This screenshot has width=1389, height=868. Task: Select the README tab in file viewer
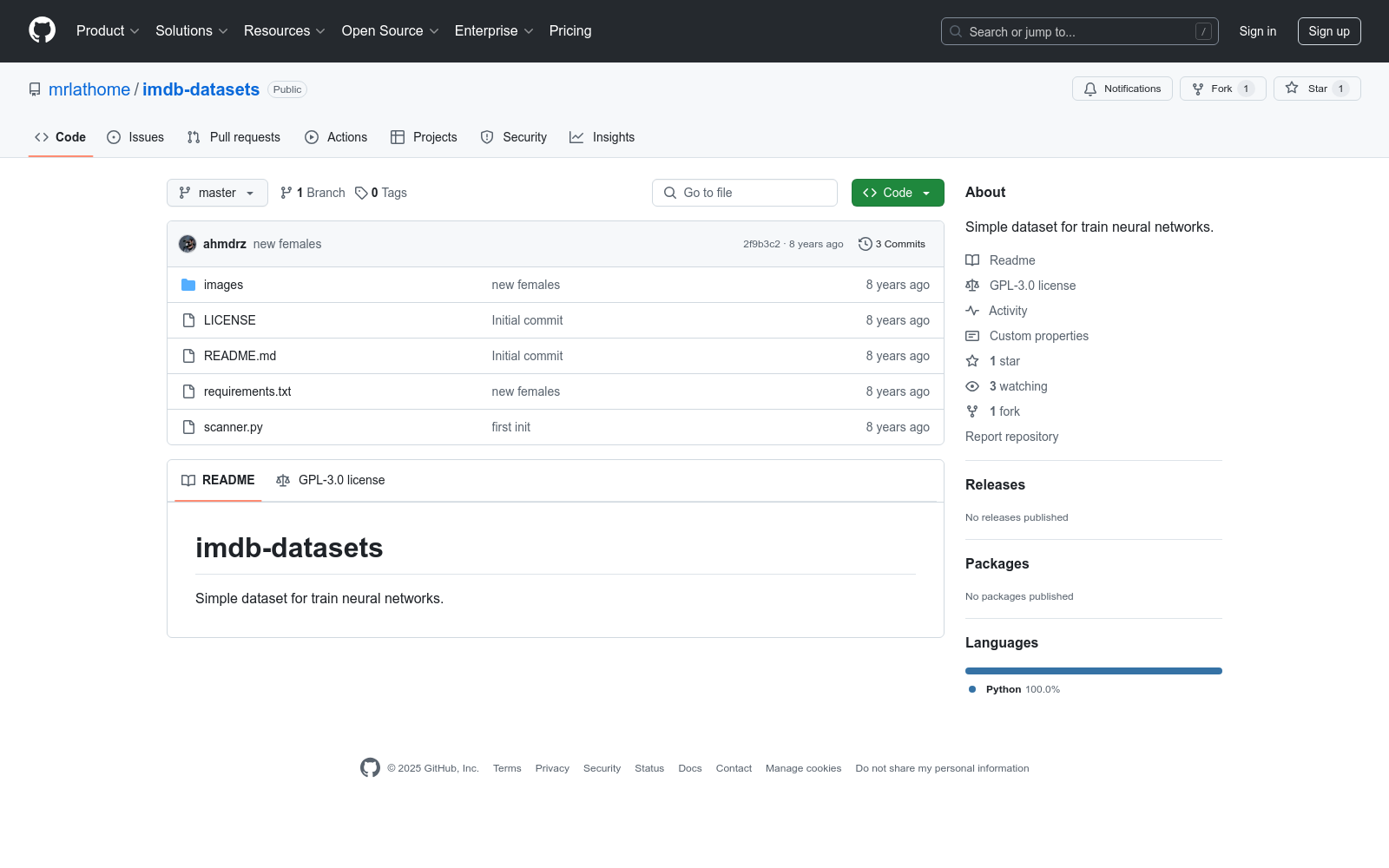pyautogui.click(x=218, y=480)
